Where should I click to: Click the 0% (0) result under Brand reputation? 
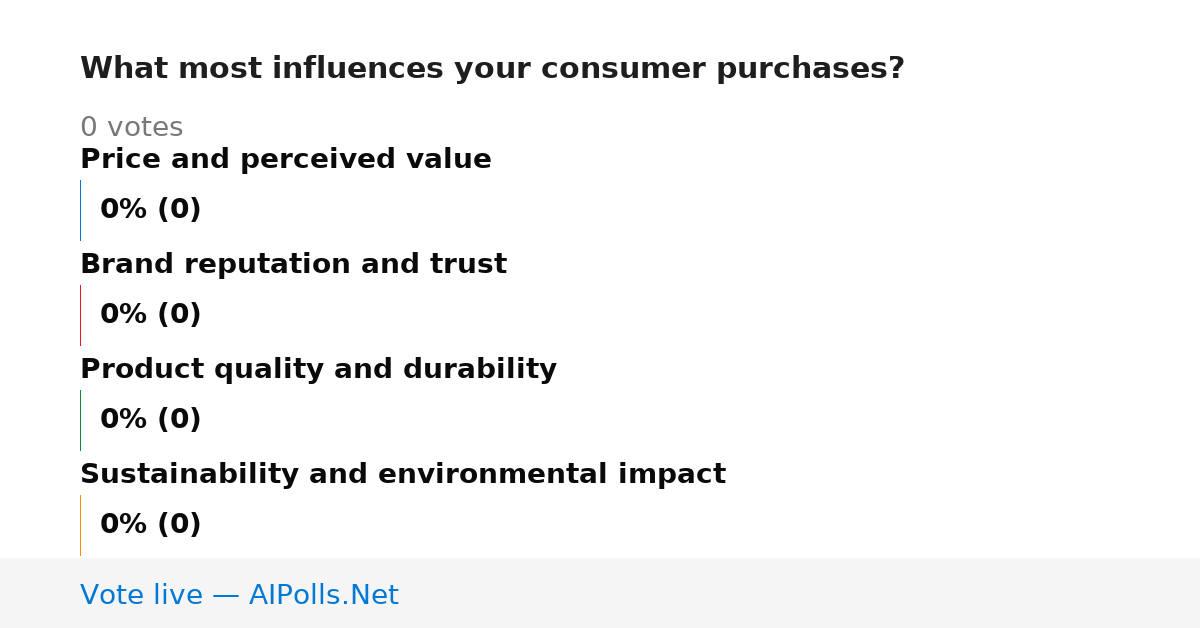tap(150, 315)
